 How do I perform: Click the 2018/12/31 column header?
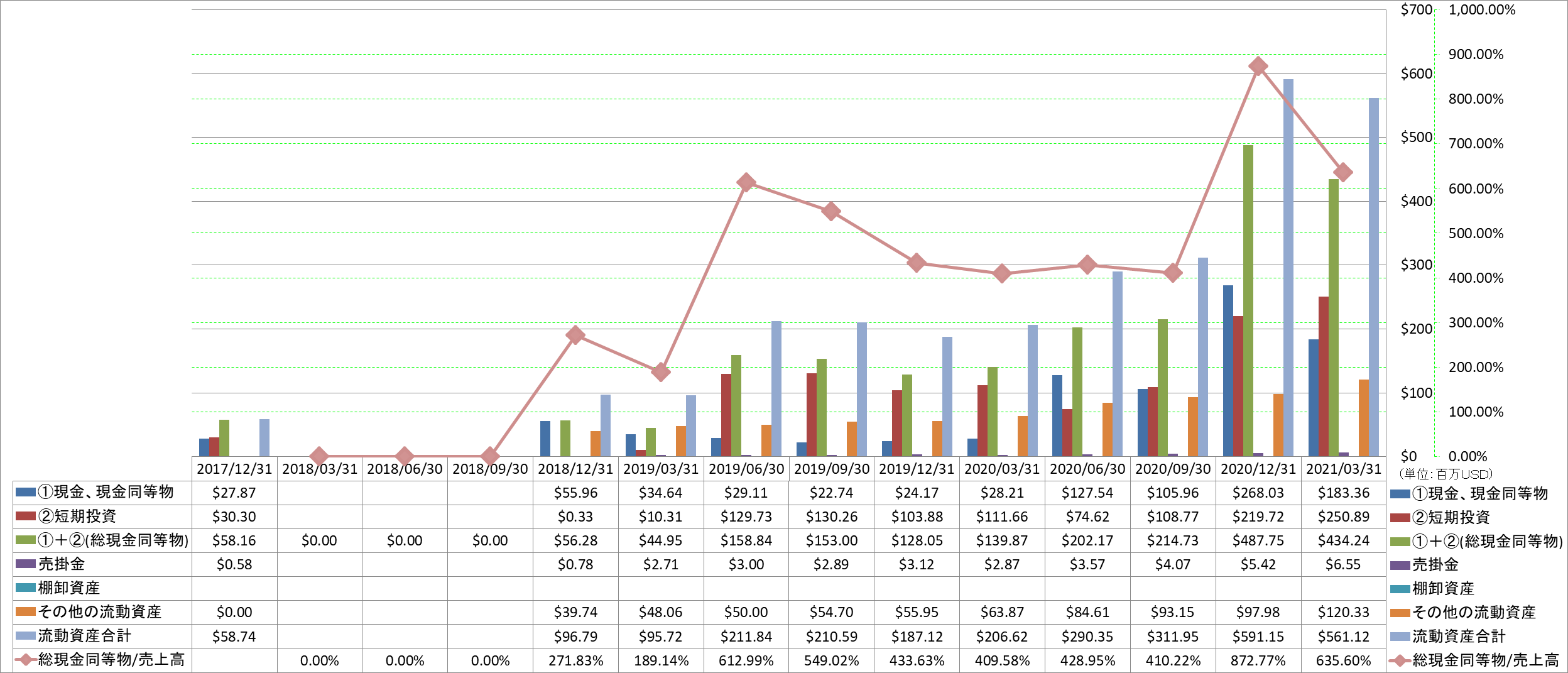[575, 469]
